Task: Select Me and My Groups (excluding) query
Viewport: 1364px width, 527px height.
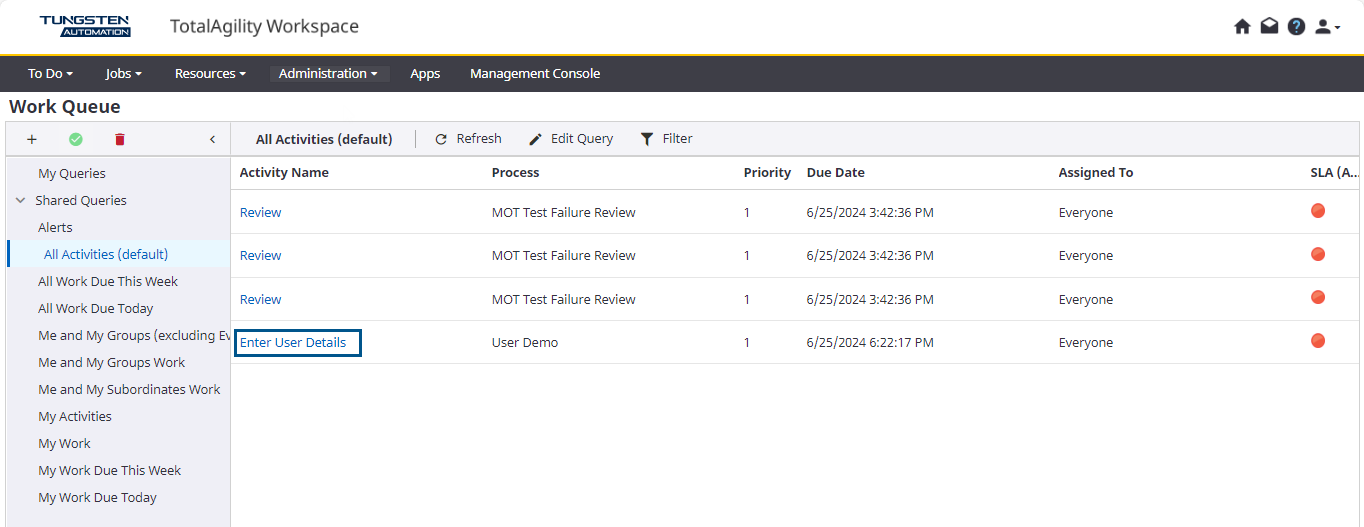Action: click(134, 335)
